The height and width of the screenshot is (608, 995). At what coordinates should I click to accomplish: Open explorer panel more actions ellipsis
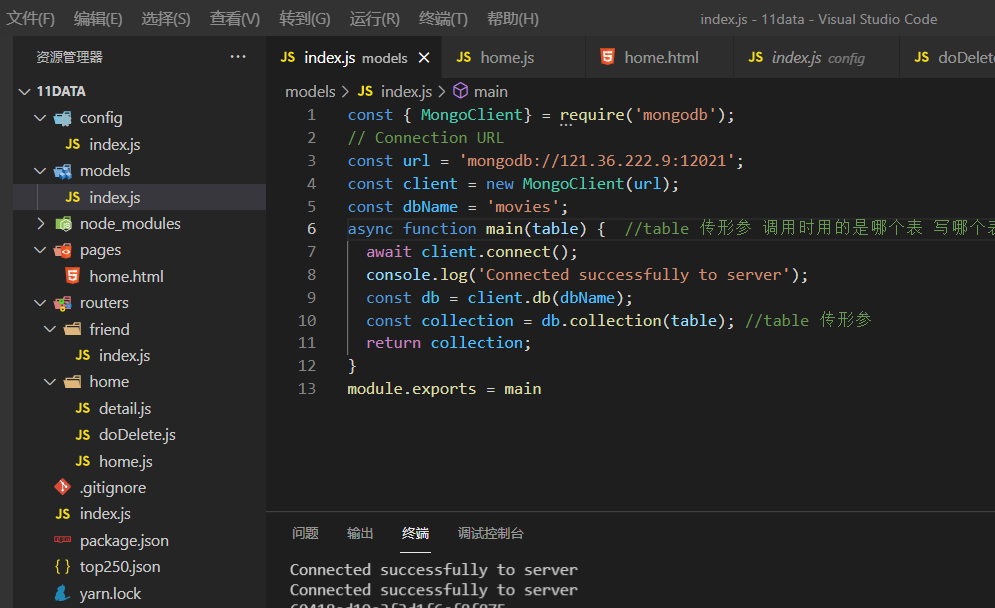(238, 56)
